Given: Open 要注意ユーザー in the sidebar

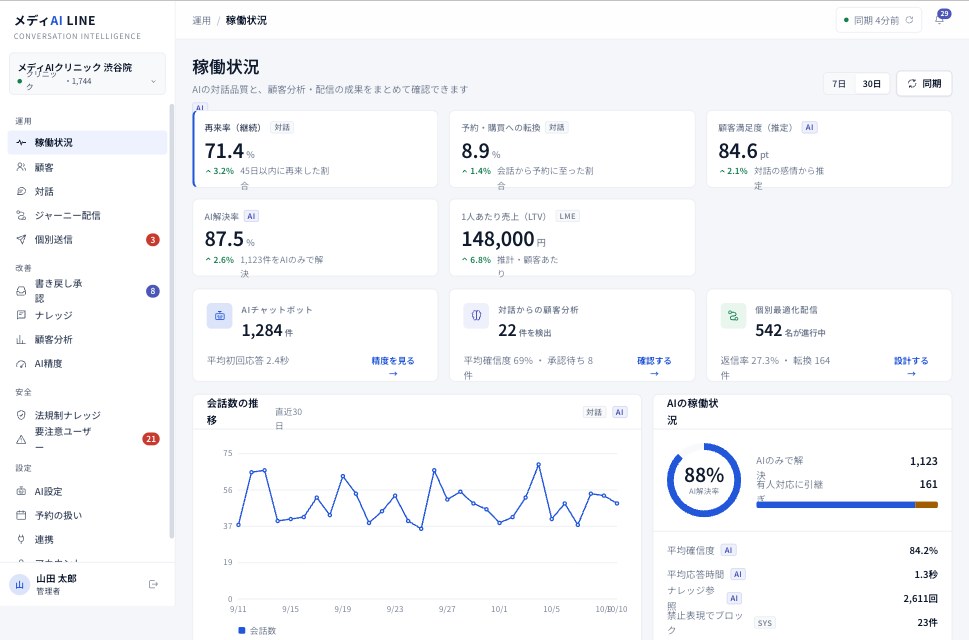Looking at the screenshot, I should 87,439.
